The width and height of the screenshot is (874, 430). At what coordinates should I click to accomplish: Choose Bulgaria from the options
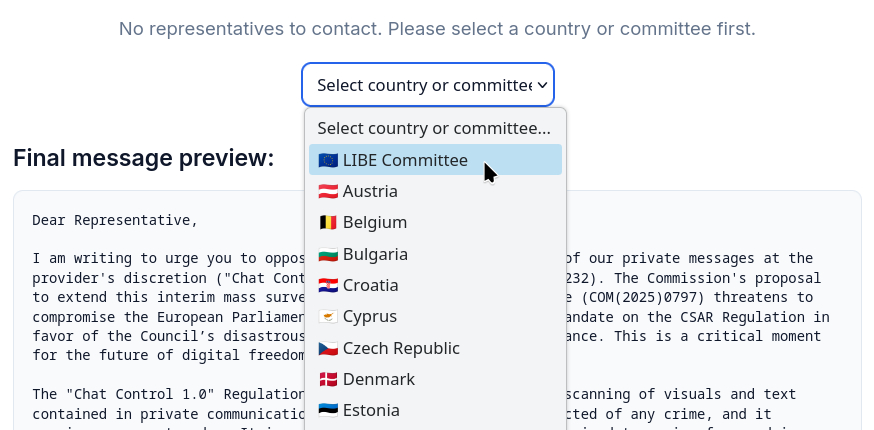[x=375, y=254]
